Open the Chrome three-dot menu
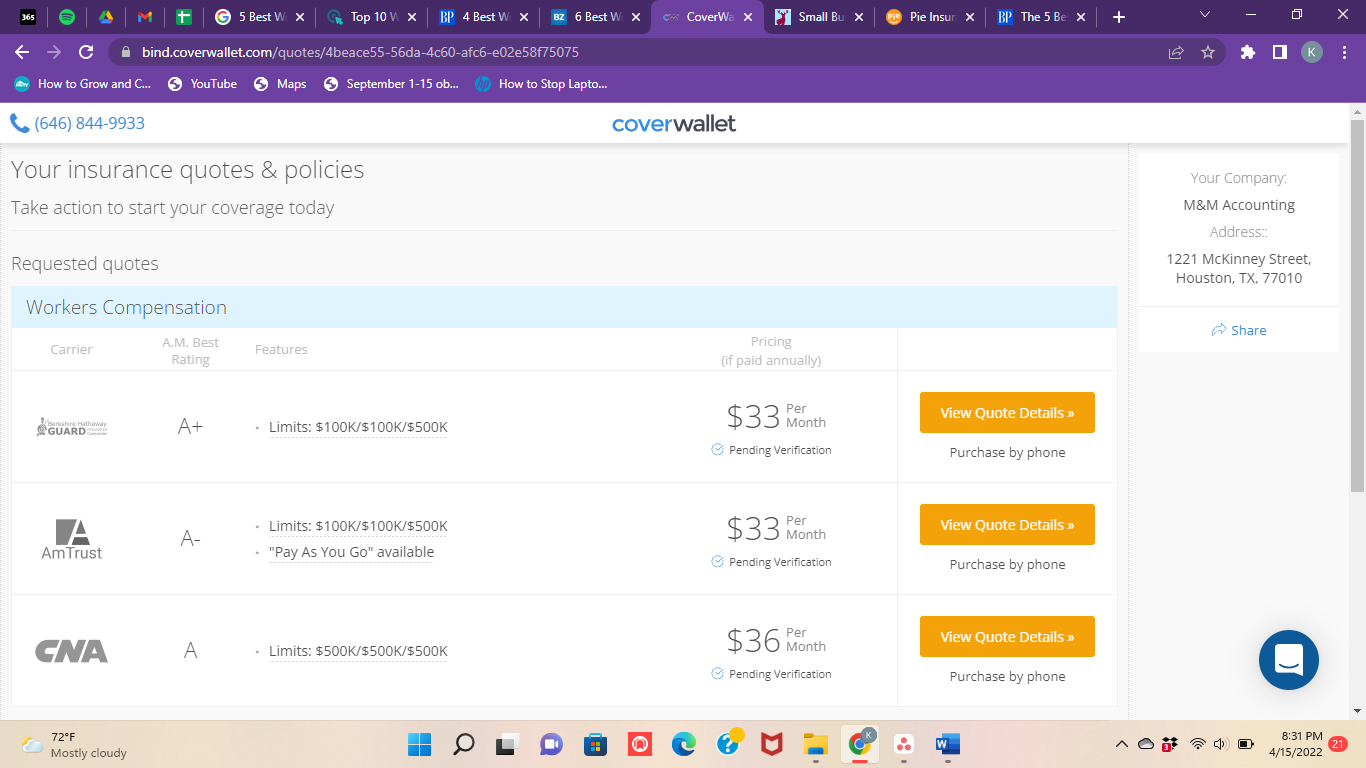 [x=1343, y=52]
